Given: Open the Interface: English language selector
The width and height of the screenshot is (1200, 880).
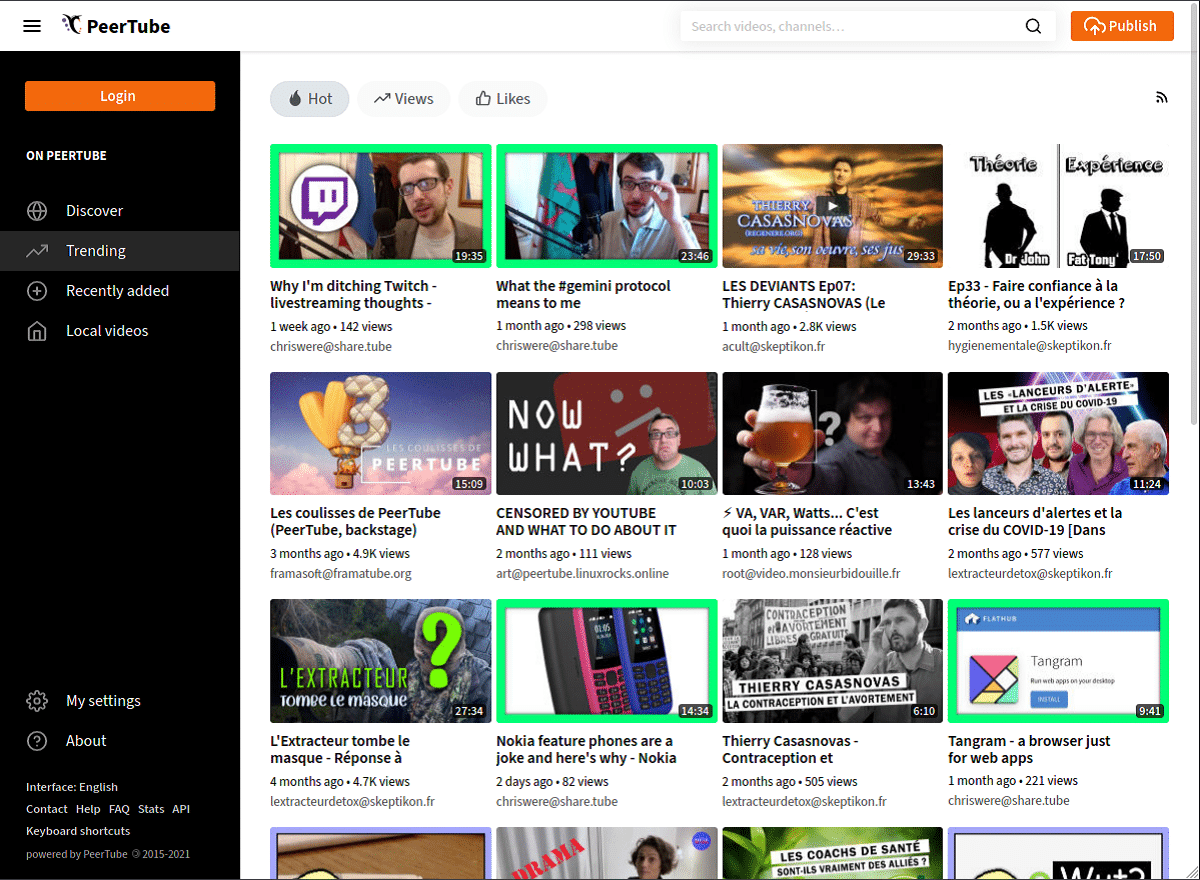Looking at the screenshot, I should pyautogui.click(x=70, y=787).
